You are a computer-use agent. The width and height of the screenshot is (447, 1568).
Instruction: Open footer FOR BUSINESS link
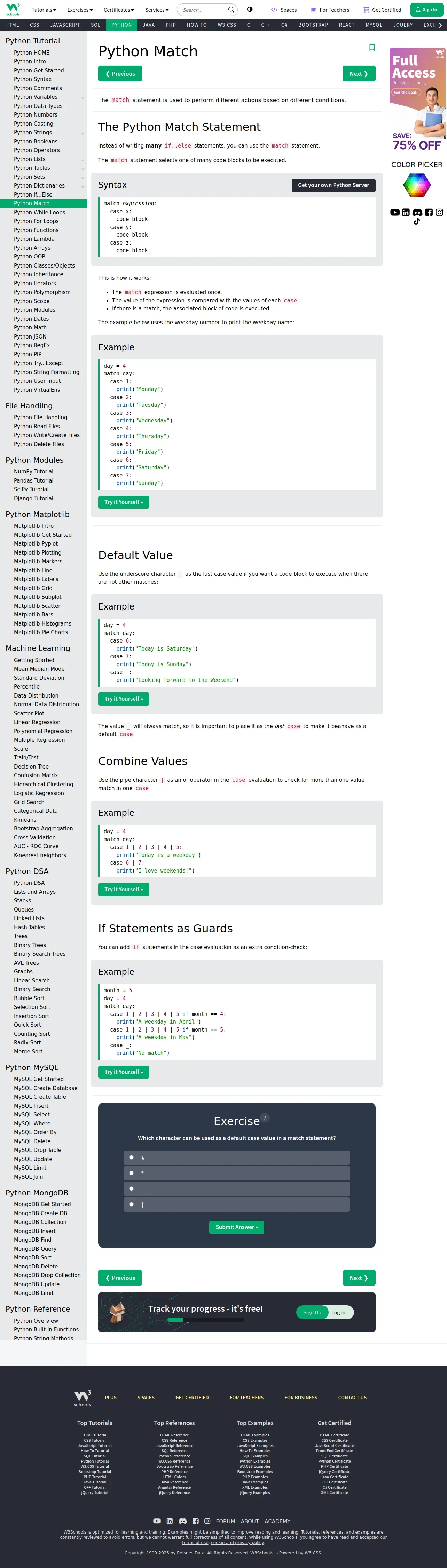[x=301, y=1398]
